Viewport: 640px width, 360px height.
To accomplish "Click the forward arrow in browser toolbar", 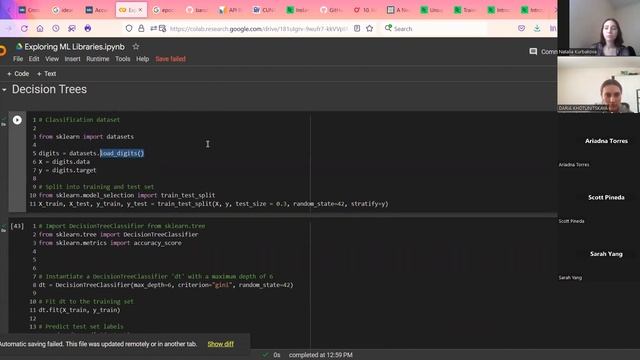I will pyautogui.click(x=9, y=29).
